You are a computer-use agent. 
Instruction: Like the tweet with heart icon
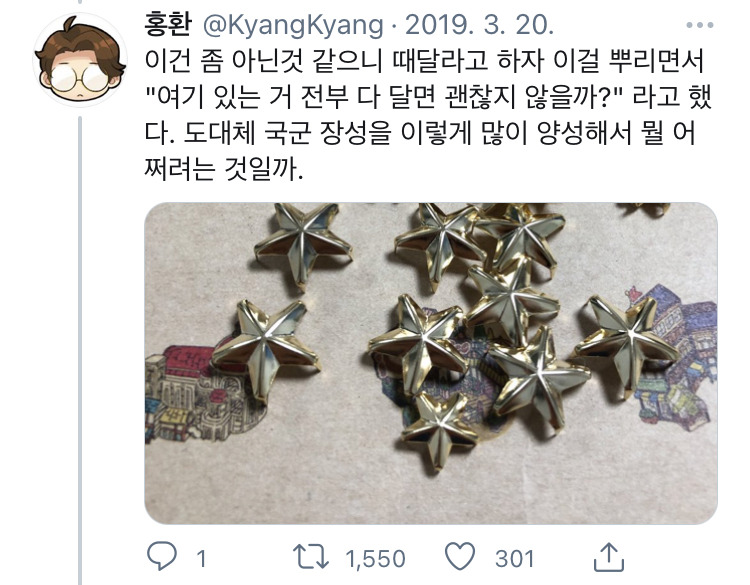[460, 556]
